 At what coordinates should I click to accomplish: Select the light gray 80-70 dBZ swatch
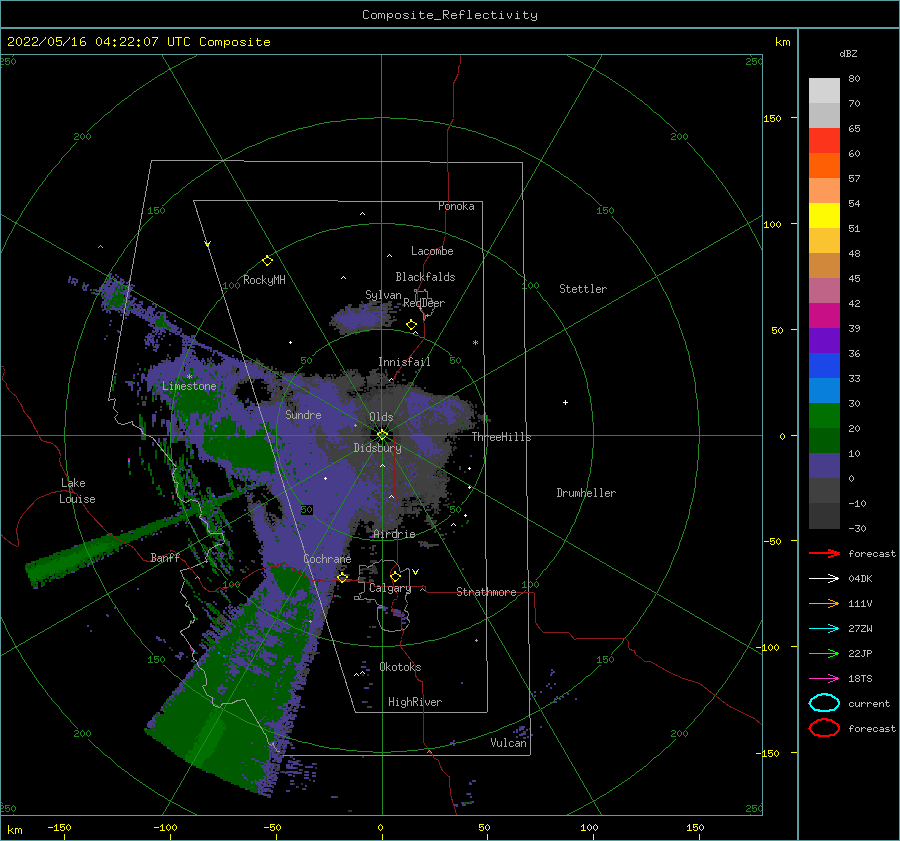click(x=824, y=91)
